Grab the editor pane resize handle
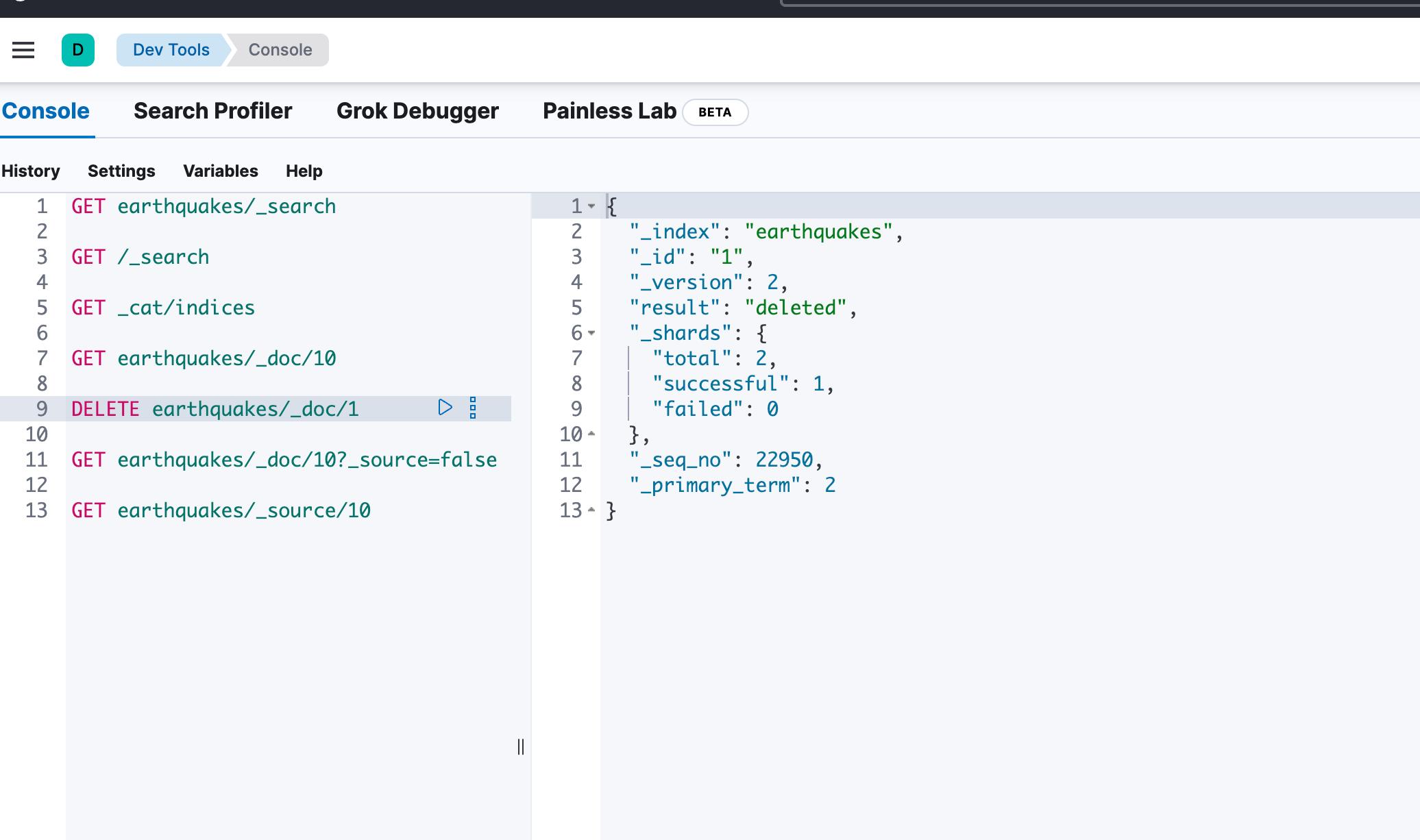This screenshot has width=1420, height=840. 521,747
